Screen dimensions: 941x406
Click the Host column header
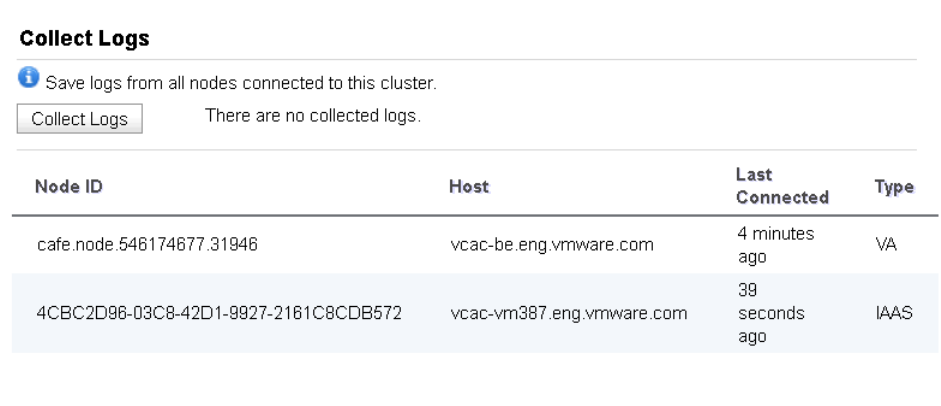[x=469, y=187]
